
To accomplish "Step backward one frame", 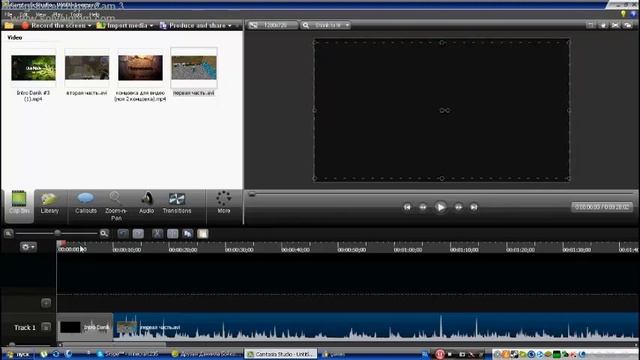I will (423, 207).
